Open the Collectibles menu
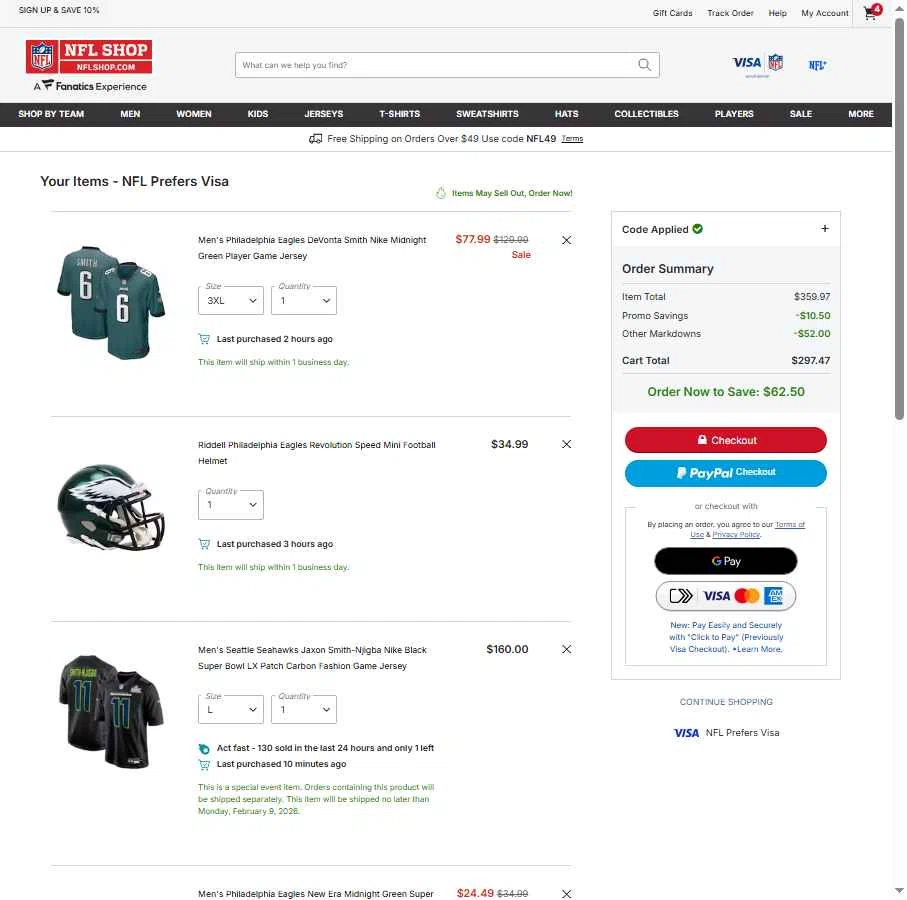The image size is (907, 900). [x=646, y=114]
